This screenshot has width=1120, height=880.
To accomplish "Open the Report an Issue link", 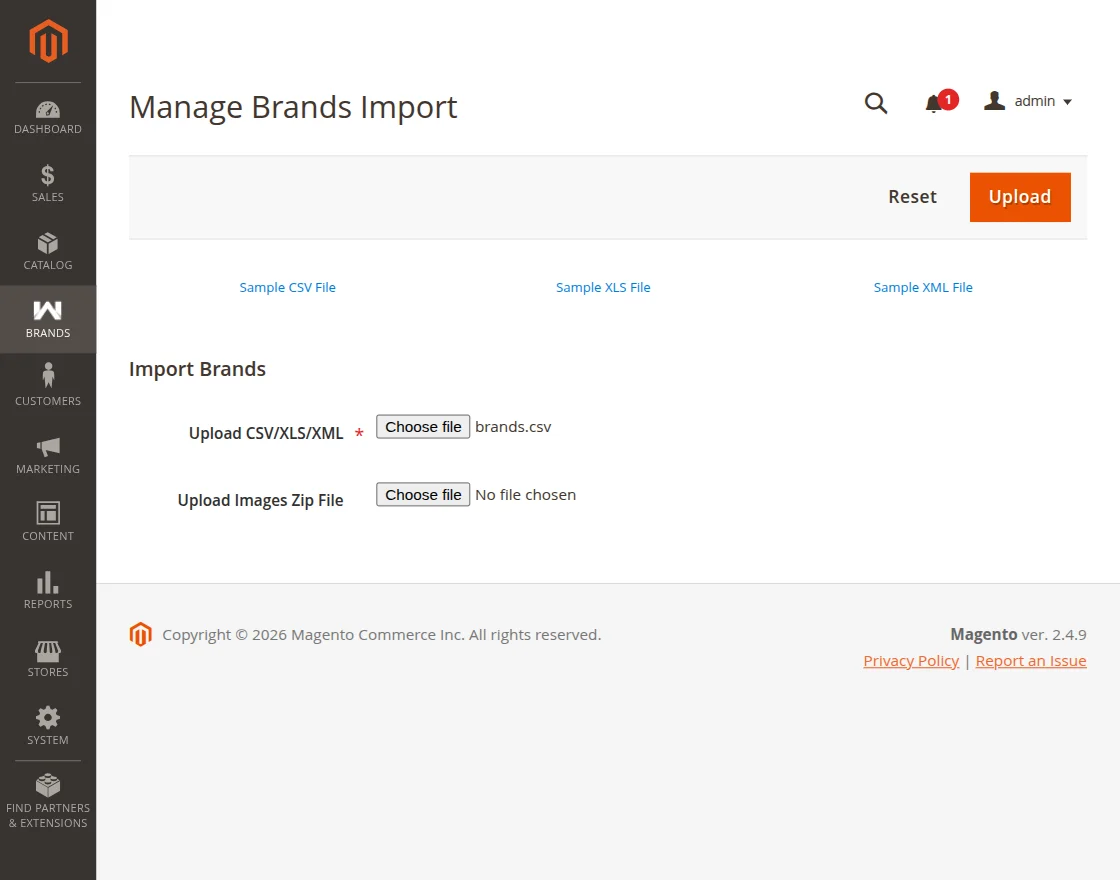I will [1031, 661].
